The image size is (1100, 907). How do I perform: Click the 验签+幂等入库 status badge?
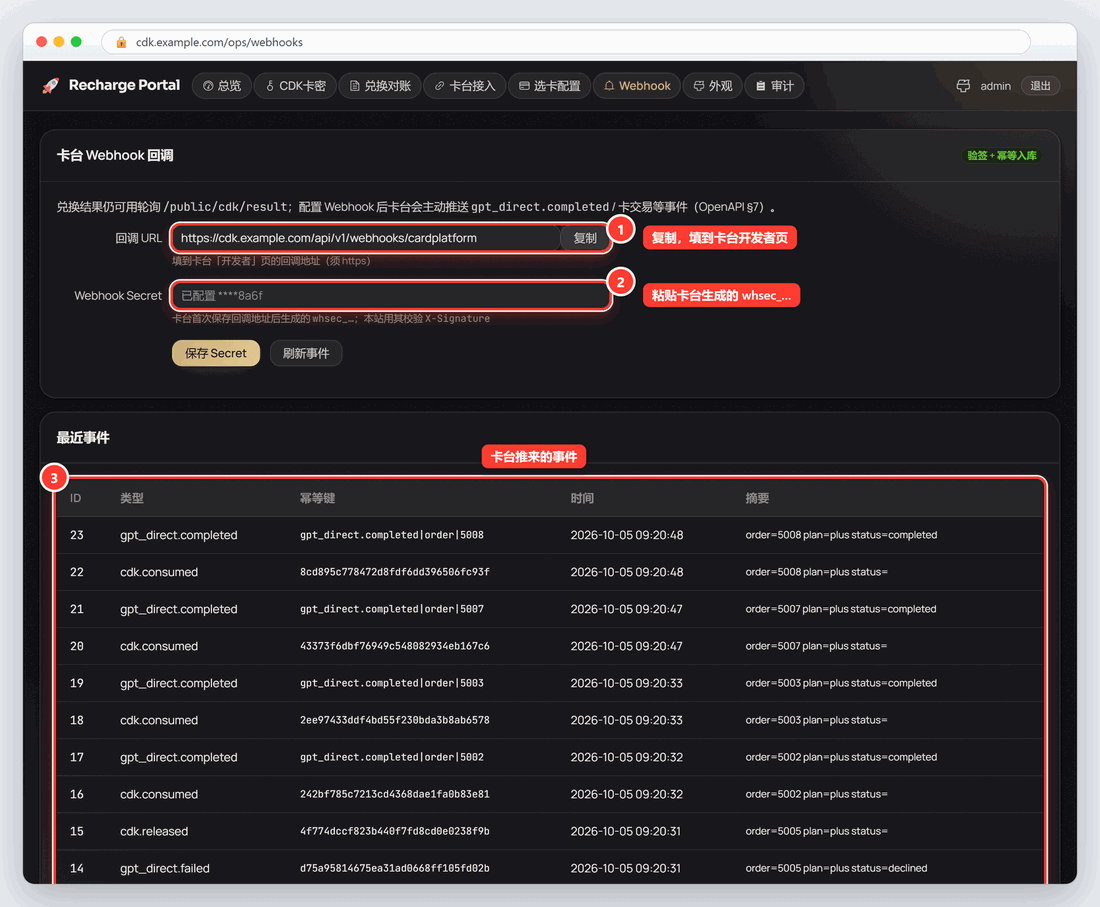point(1002,155)
